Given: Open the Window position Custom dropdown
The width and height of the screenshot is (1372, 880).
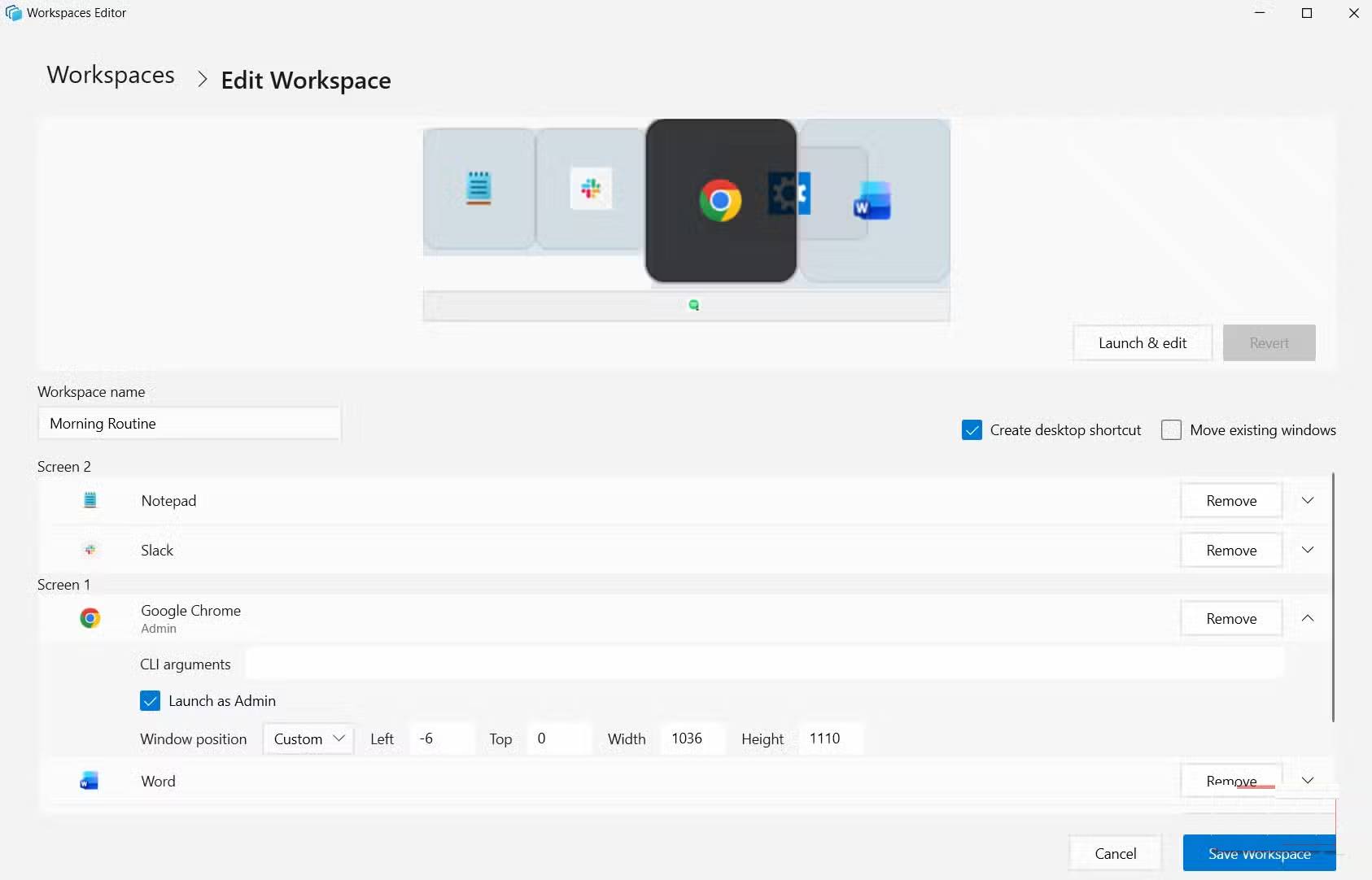Looking at the screenshot, I should [x=308, y=738].
